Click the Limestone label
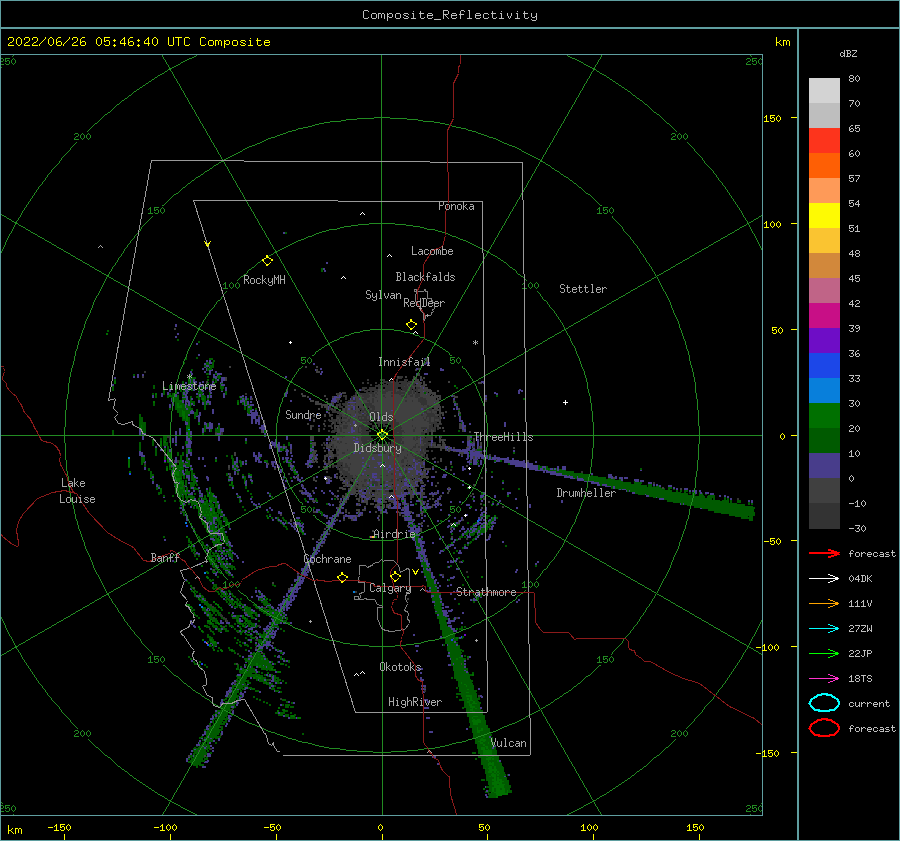Viewport: 900px width, 841px height. [189, 386]
